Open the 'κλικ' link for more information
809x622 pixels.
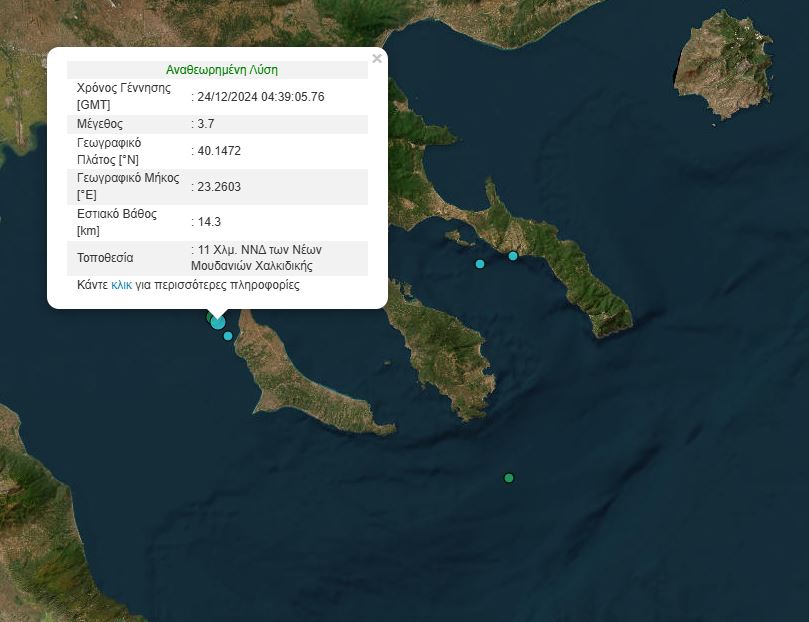(121, 285)
